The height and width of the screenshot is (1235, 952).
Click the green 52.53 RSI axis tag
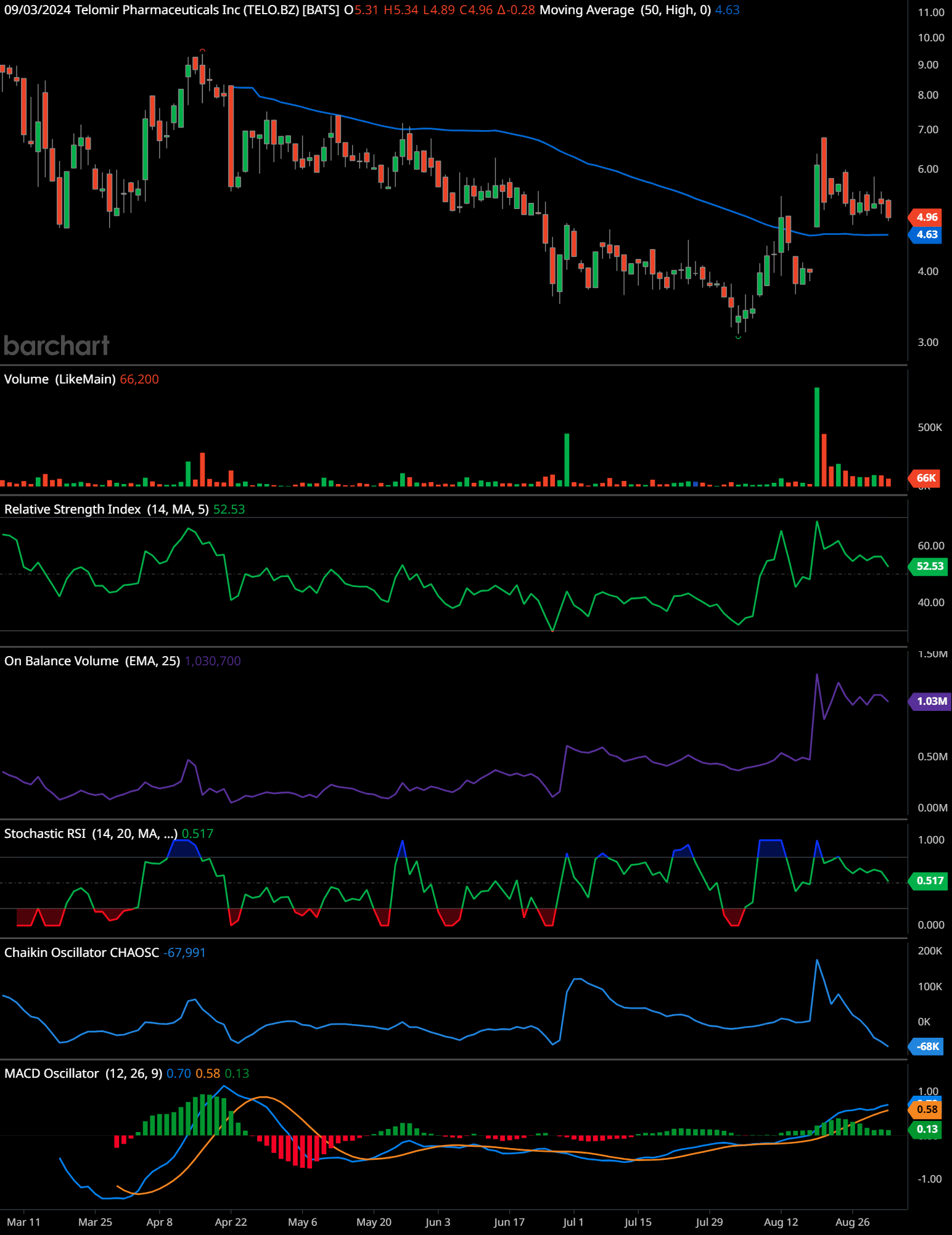coord(929,566)
